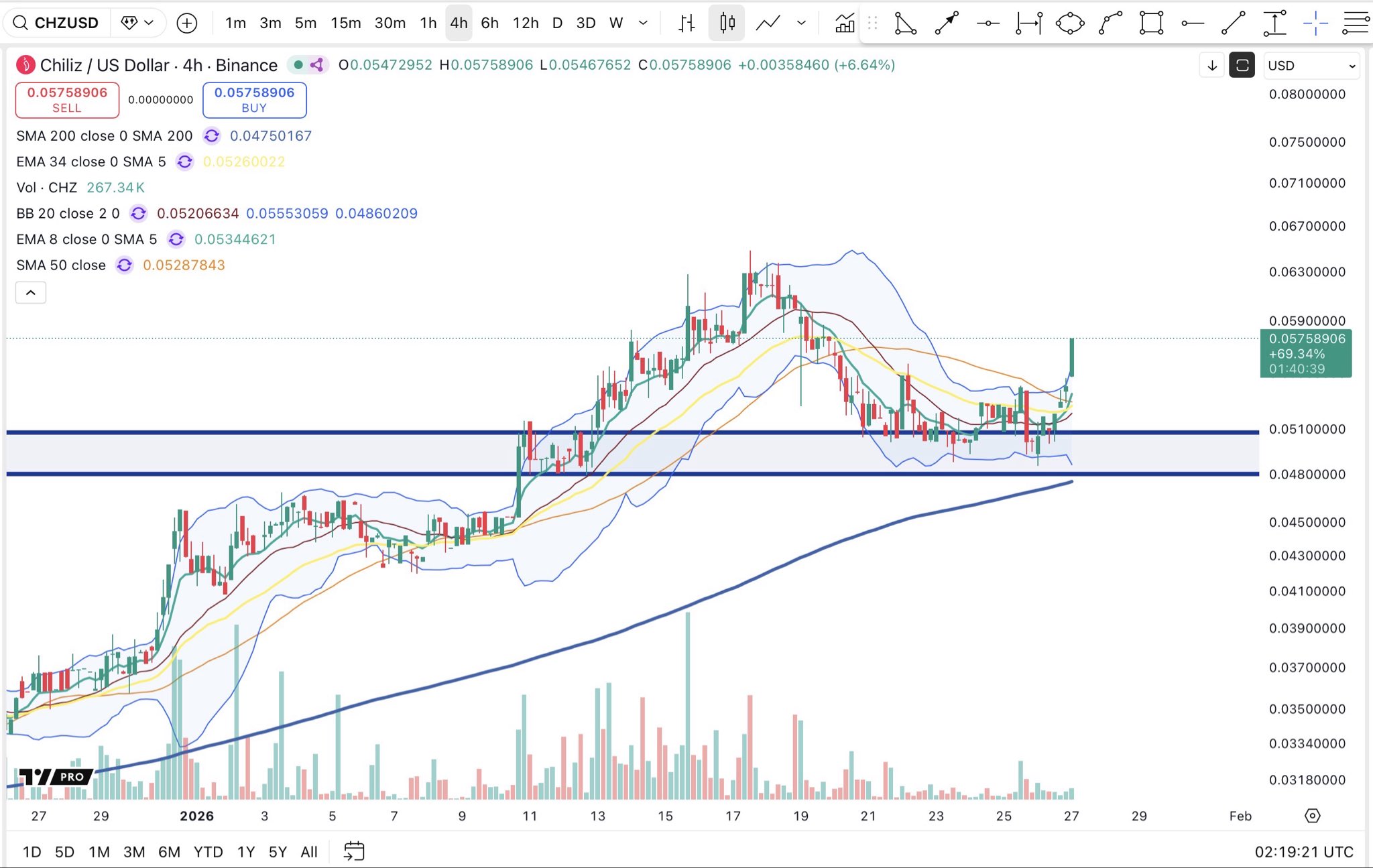Screen dimensions: 1373x868
Task: Switch to the 1h timeframe
Action: pos(428,23)
